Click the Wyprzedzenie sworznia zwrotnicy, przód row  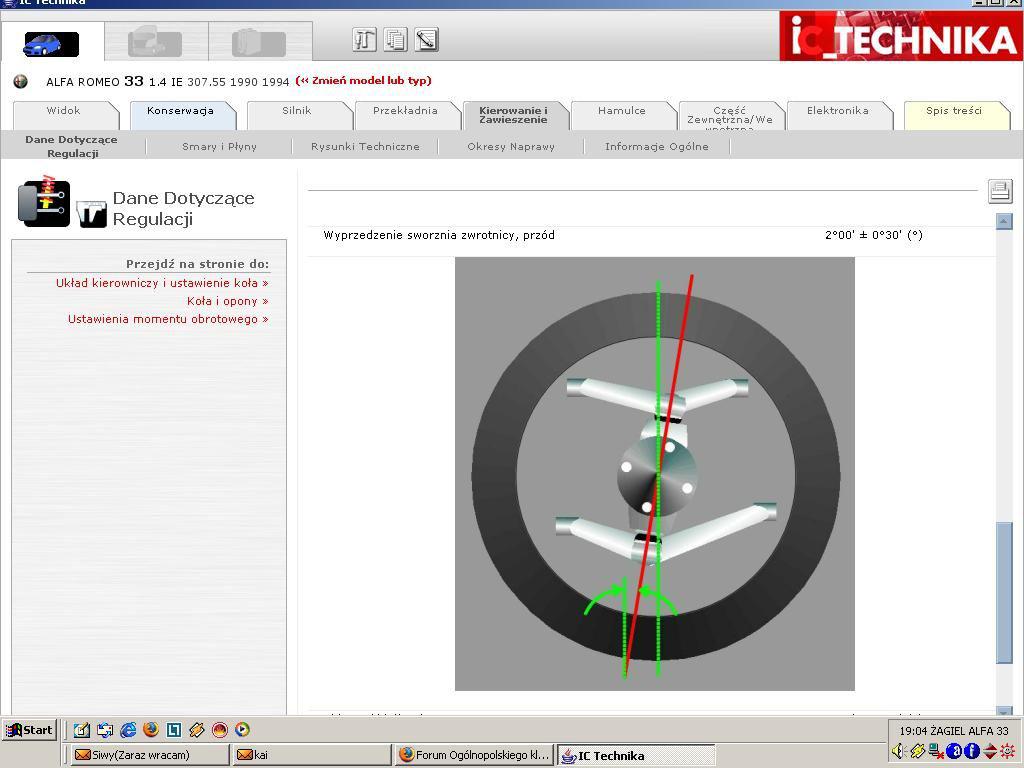pyautogui.click(x=652, y=235)
